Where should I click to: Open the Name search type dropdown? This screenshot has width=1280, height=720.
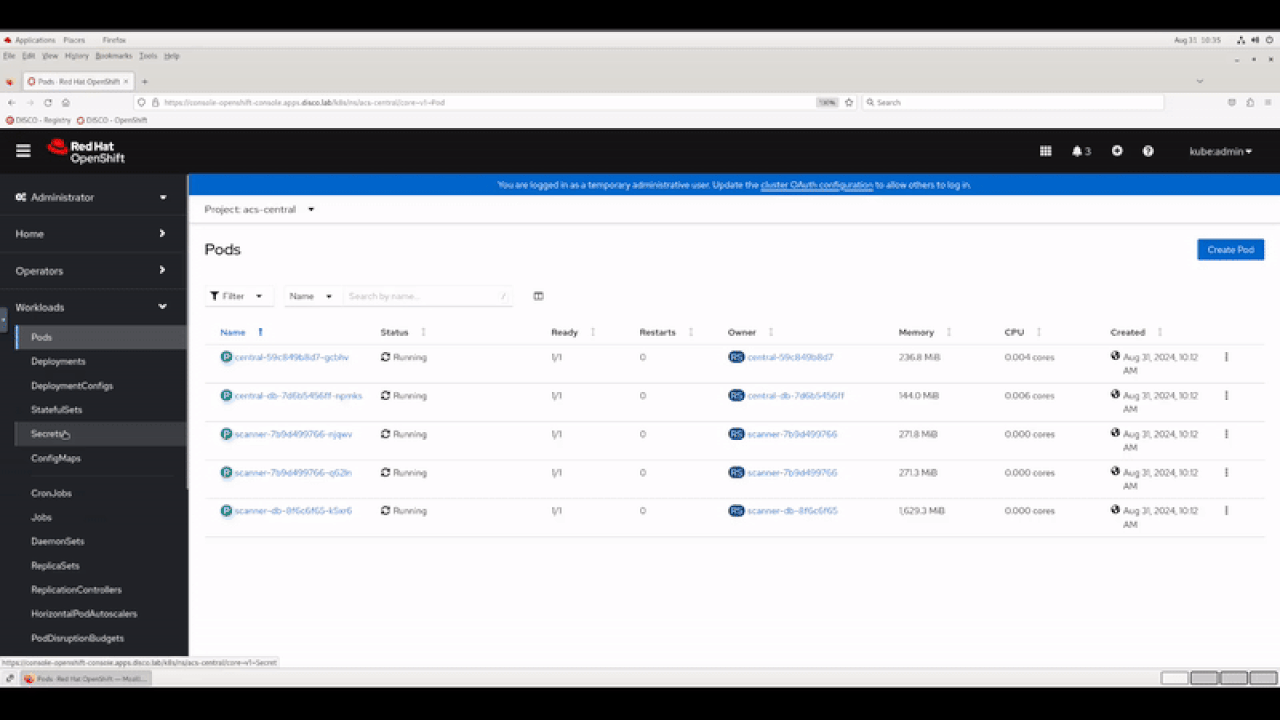coord(311,296)
